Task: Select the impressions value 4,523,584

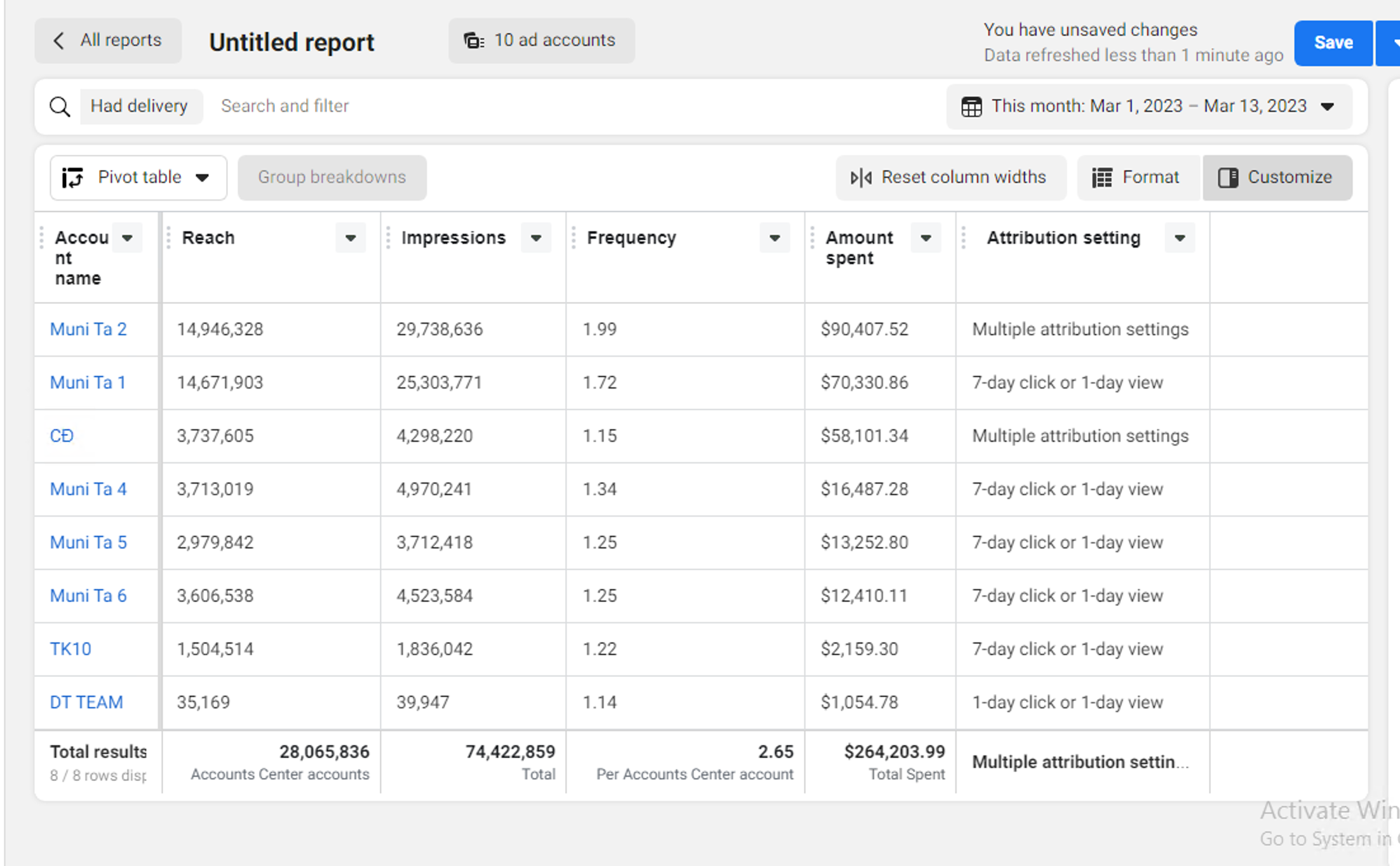Action: pyautogui.click(x=434, y=596)
